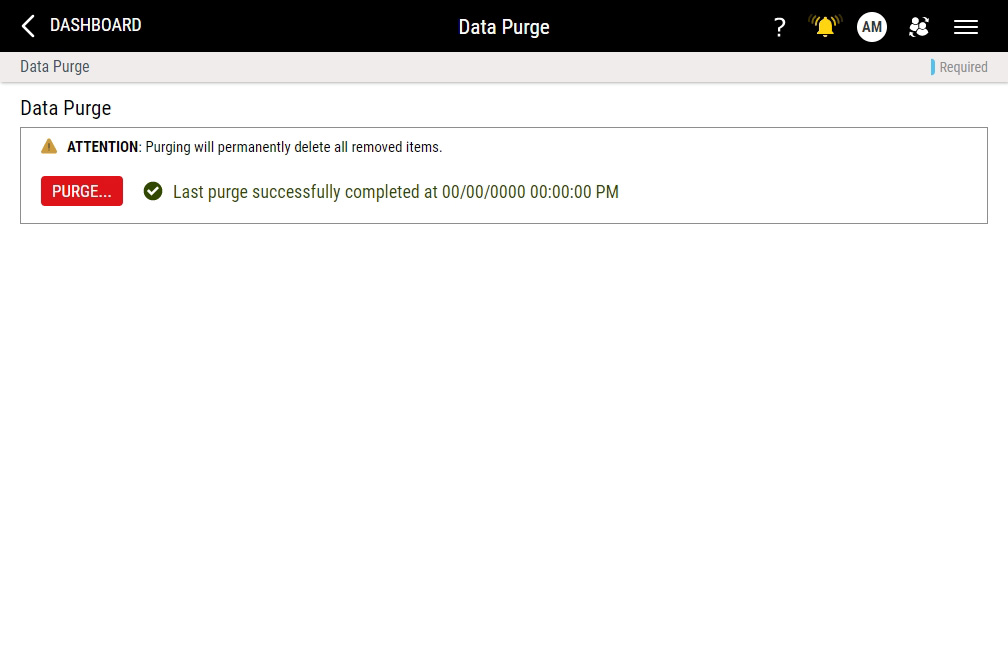Open notifications with the ringing bell icon
The image size is (1008, 648).
click(x=823, y=27)
